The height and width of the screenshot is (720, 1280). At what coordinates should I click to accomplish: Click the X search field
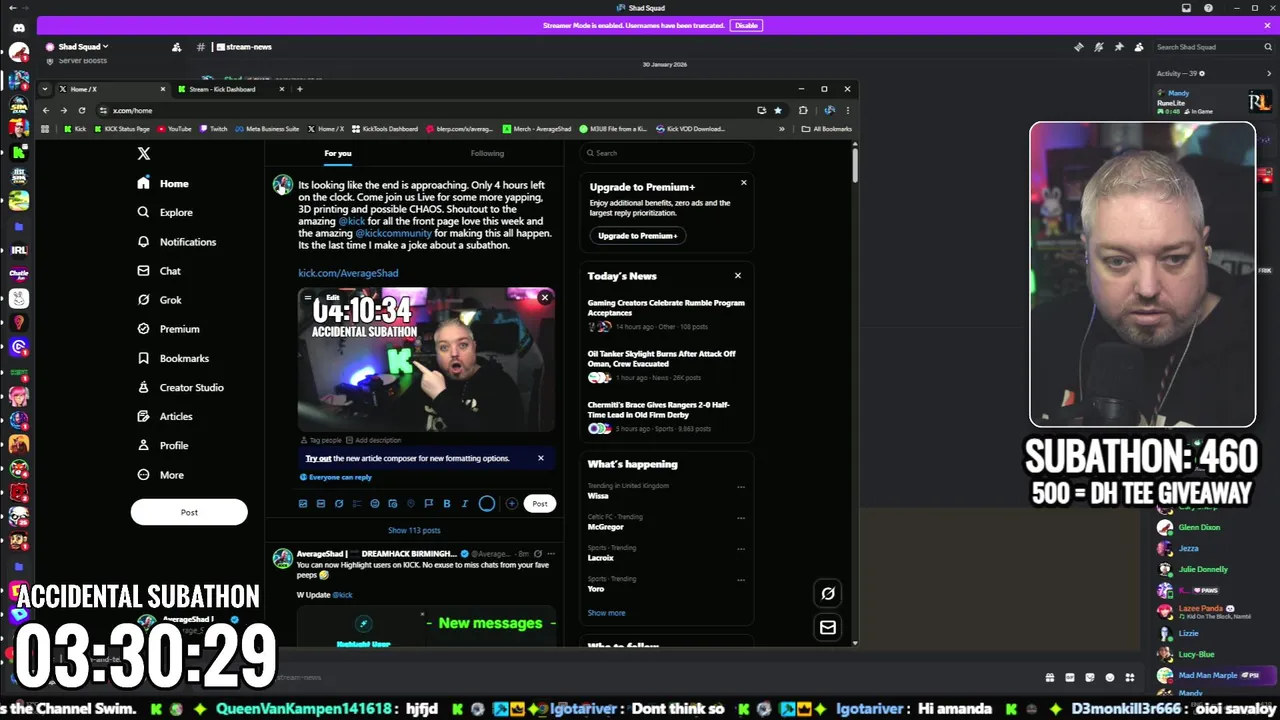tap(667, 153)
